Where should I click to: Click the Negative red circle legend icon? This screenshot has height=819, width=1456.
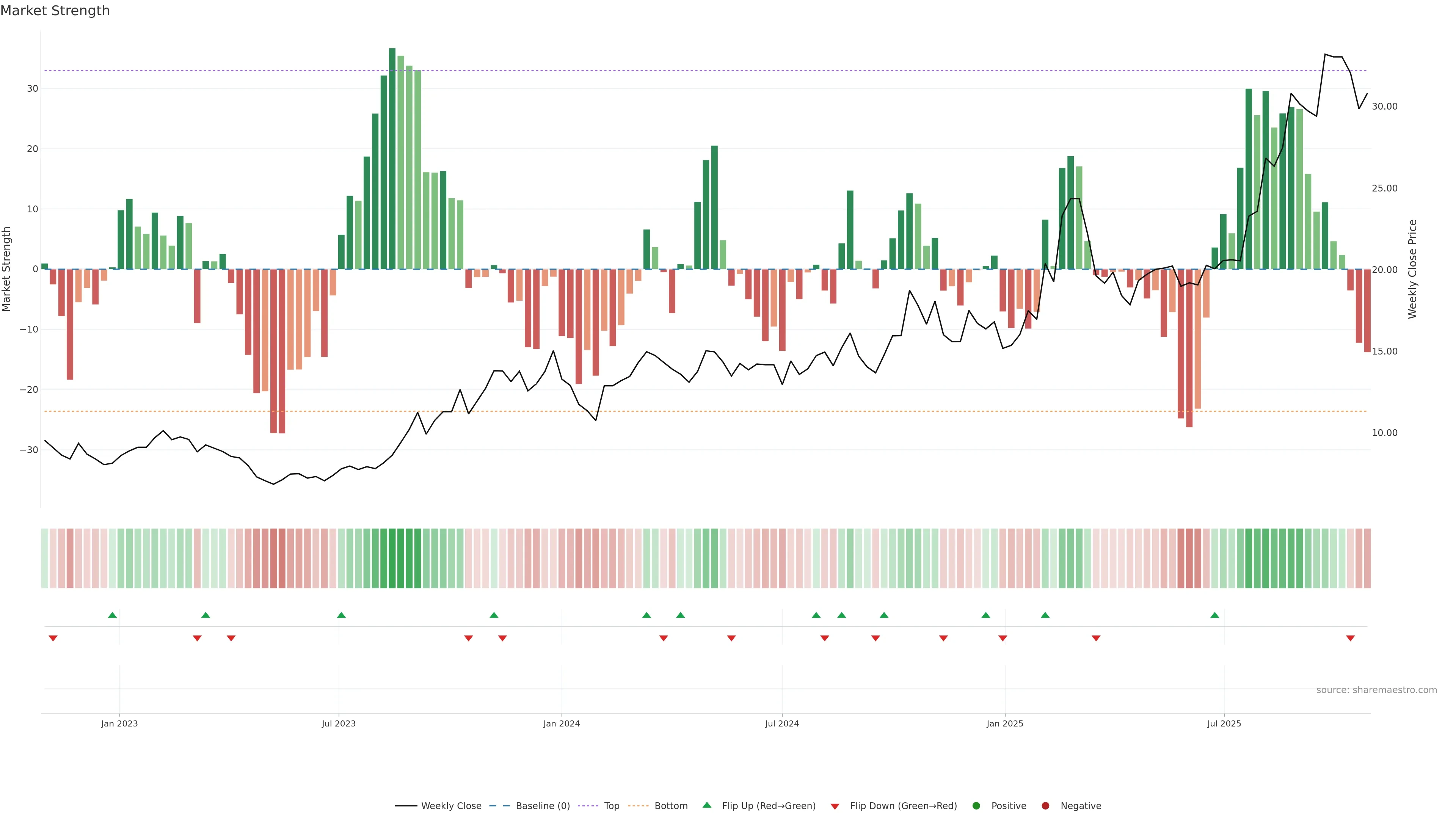[1045, 806]
